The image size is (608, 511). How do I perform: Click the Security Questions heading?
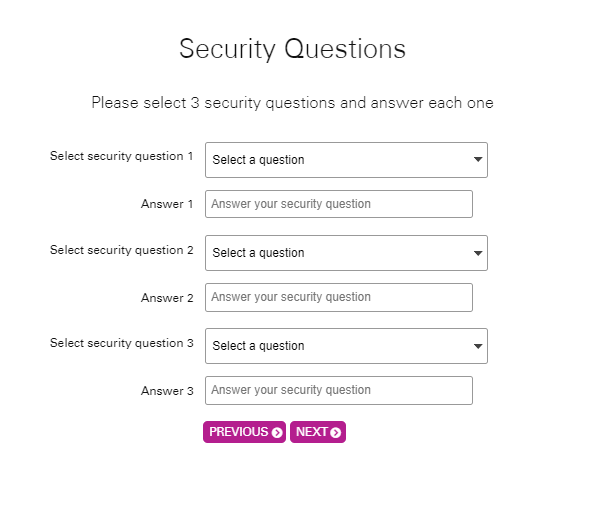click(292, 49)
